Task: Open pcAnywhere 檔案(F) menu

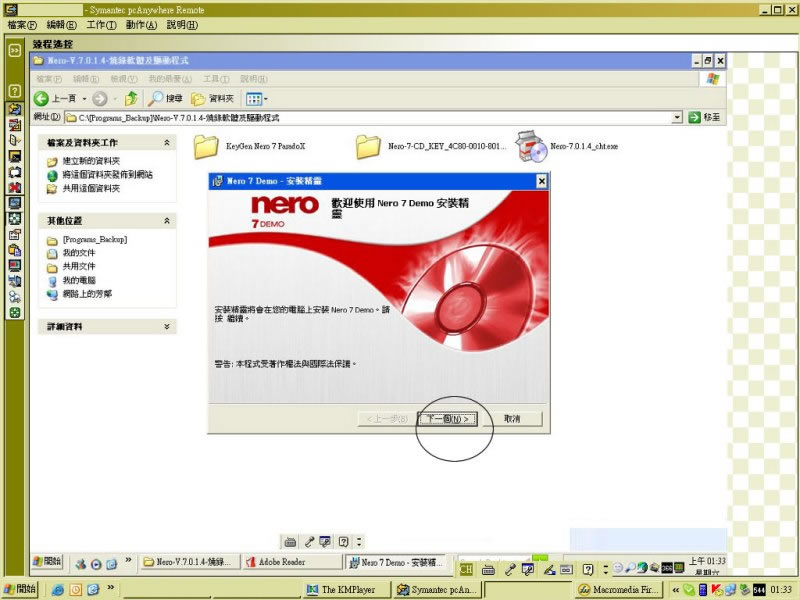Action: [22, 25]
